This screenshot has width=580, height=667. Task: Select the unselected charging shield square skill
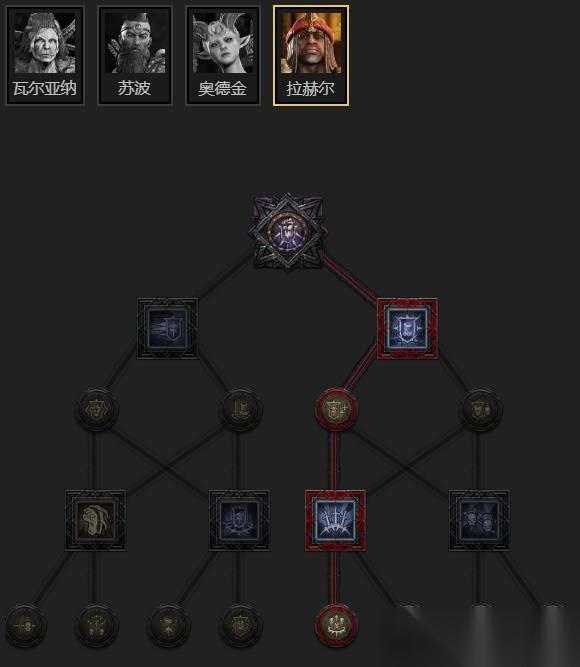tap(167, 329)
